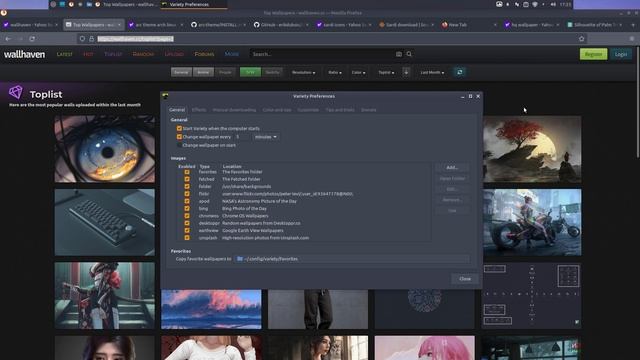Open the Ratio filter dropdown
This screenshot has width=640, height=360.
[335, 72]
